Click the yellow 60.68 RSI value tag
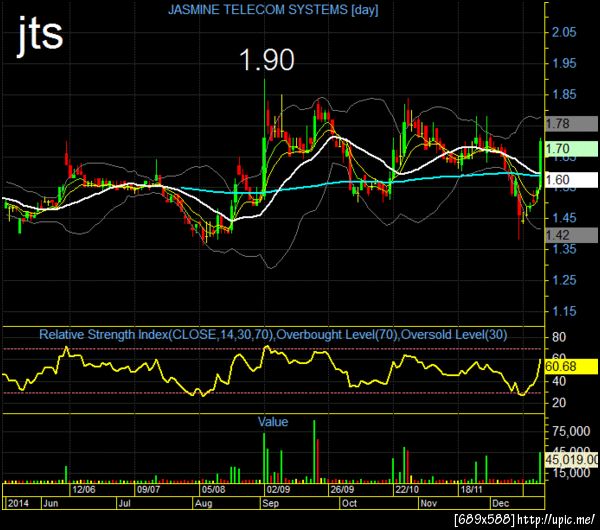 pos(571,367)
